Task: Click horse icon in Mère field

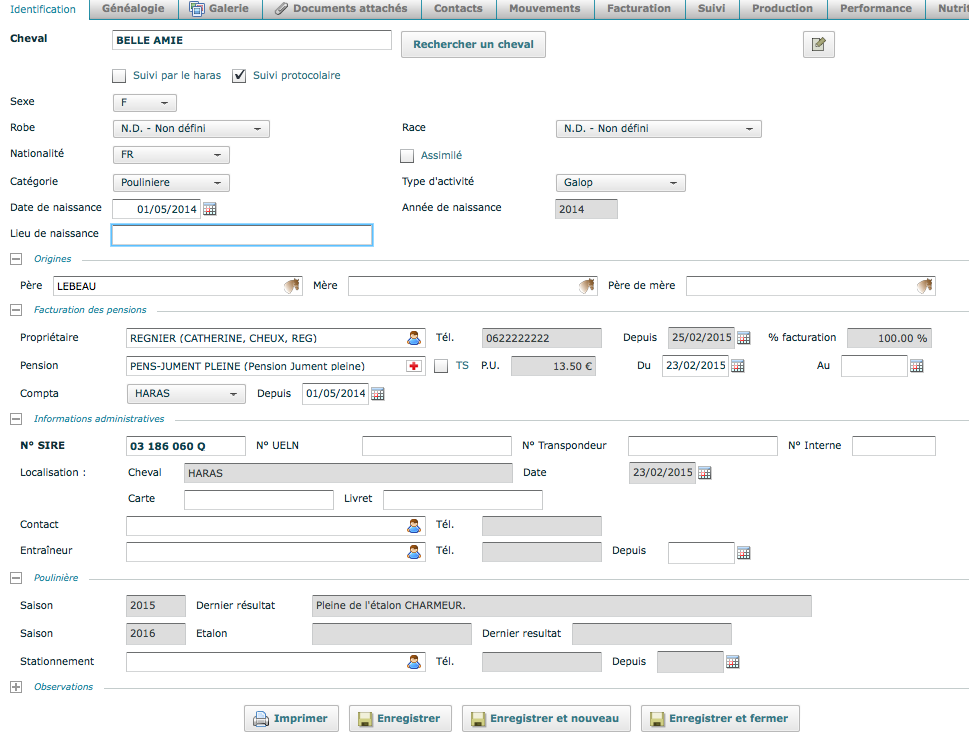Action: click(x=586, y=285)
